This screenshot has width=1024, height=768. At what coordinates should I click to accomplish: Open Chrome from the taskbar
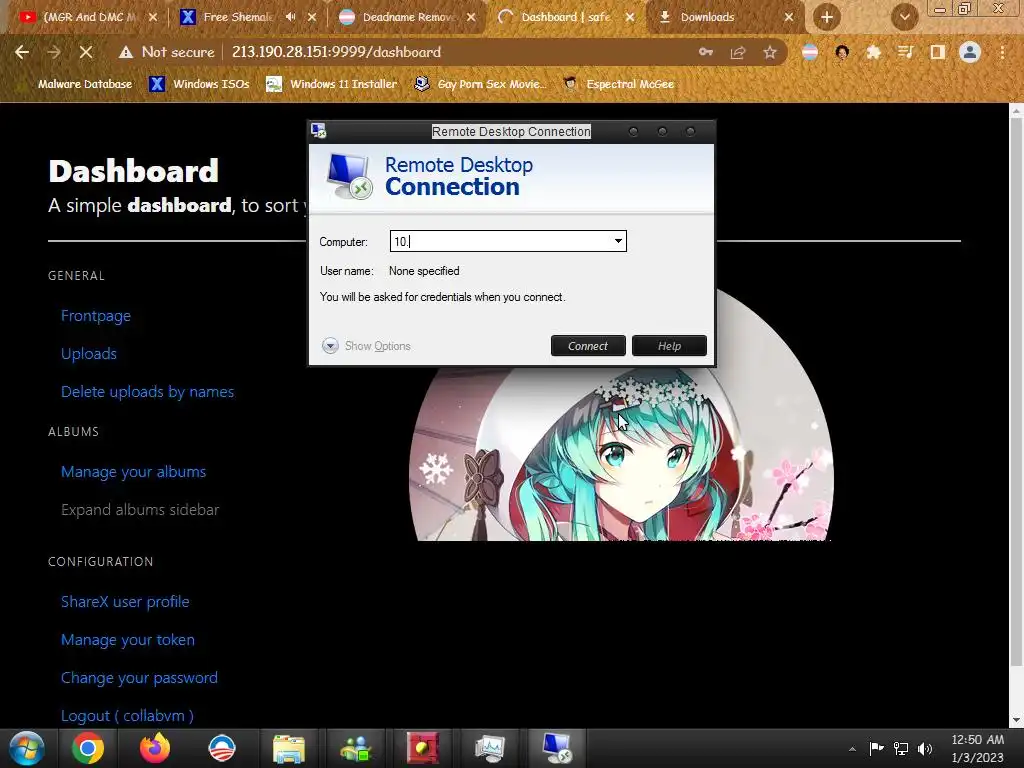pyautogui.click(x=88, y=748)
